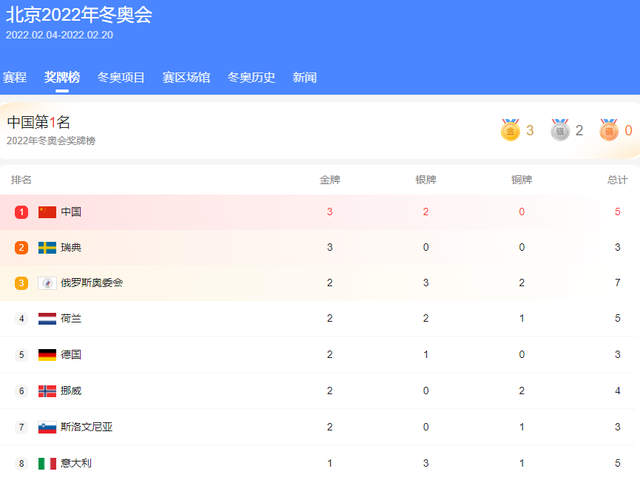Screen dimensions: 640x480
Task: Select the 奖牌榜 medal table tab
Action: pos(62,77)
